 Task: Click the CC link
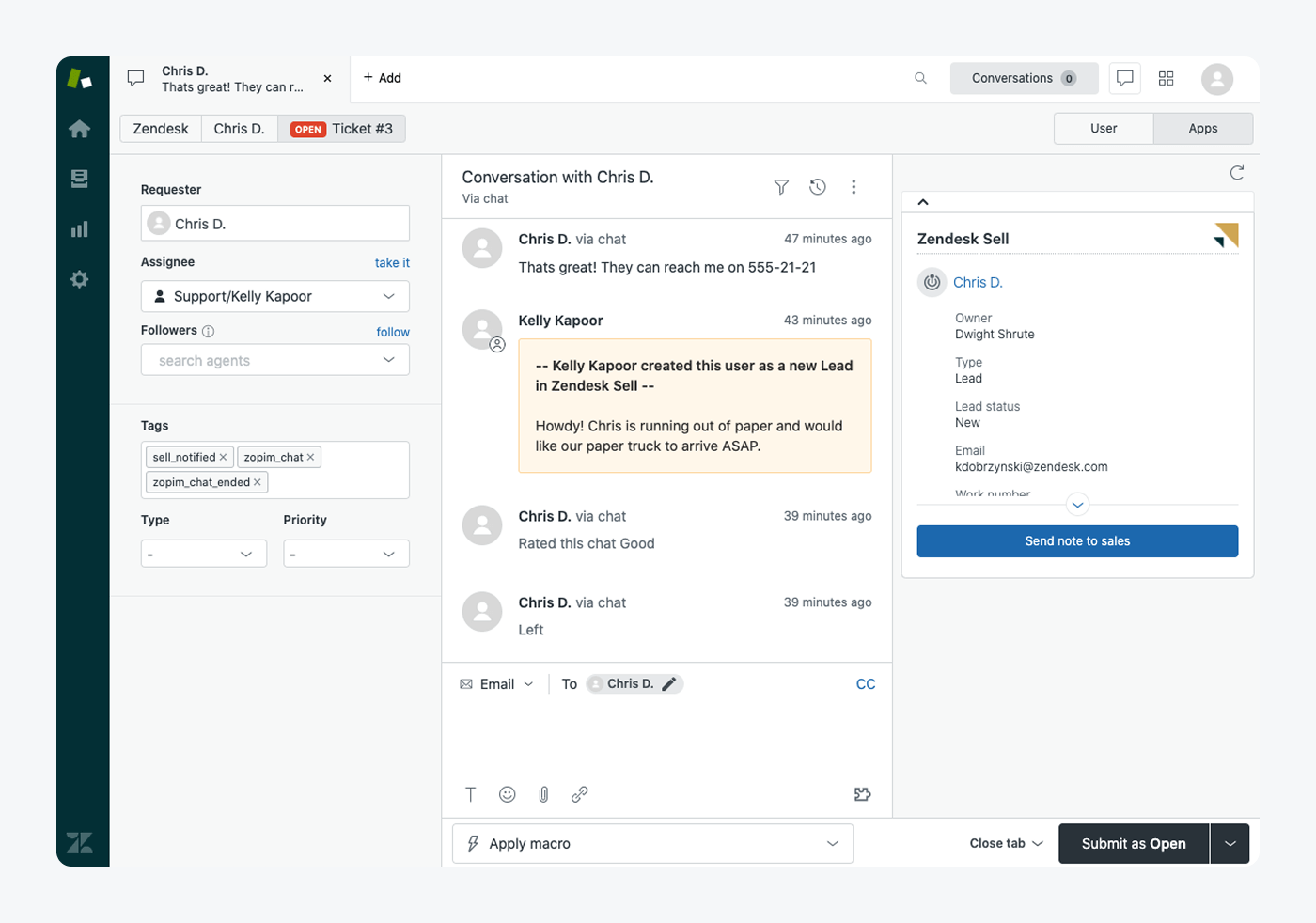point(866,684)
